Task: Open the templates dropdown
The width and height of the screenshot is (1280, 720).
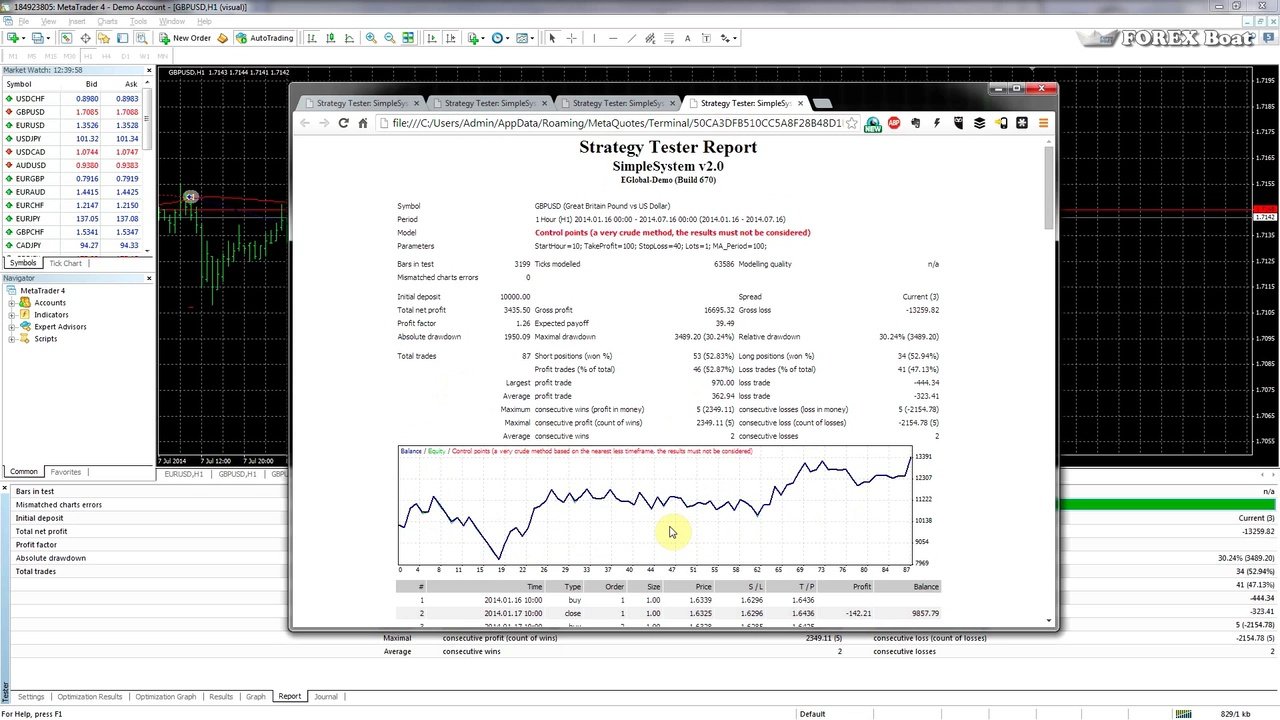Action: click(x=524, y=38)
